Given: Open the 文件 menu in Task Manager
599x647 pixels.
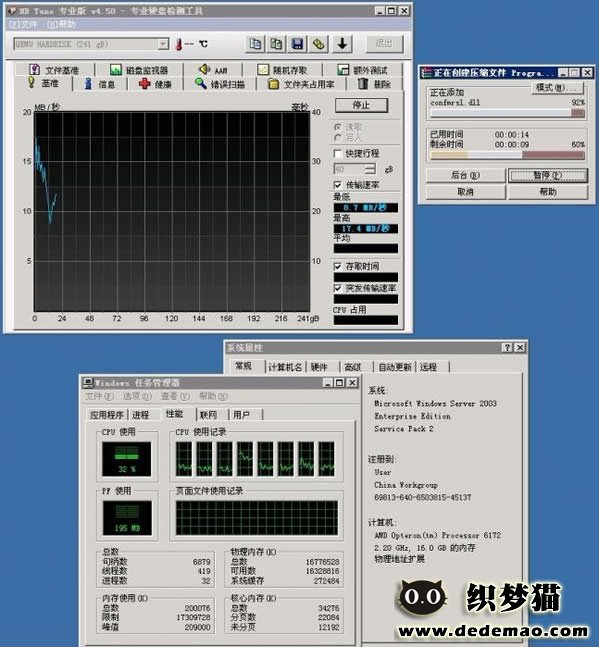Looking at the screenshot, I should (x=99, y=396).
